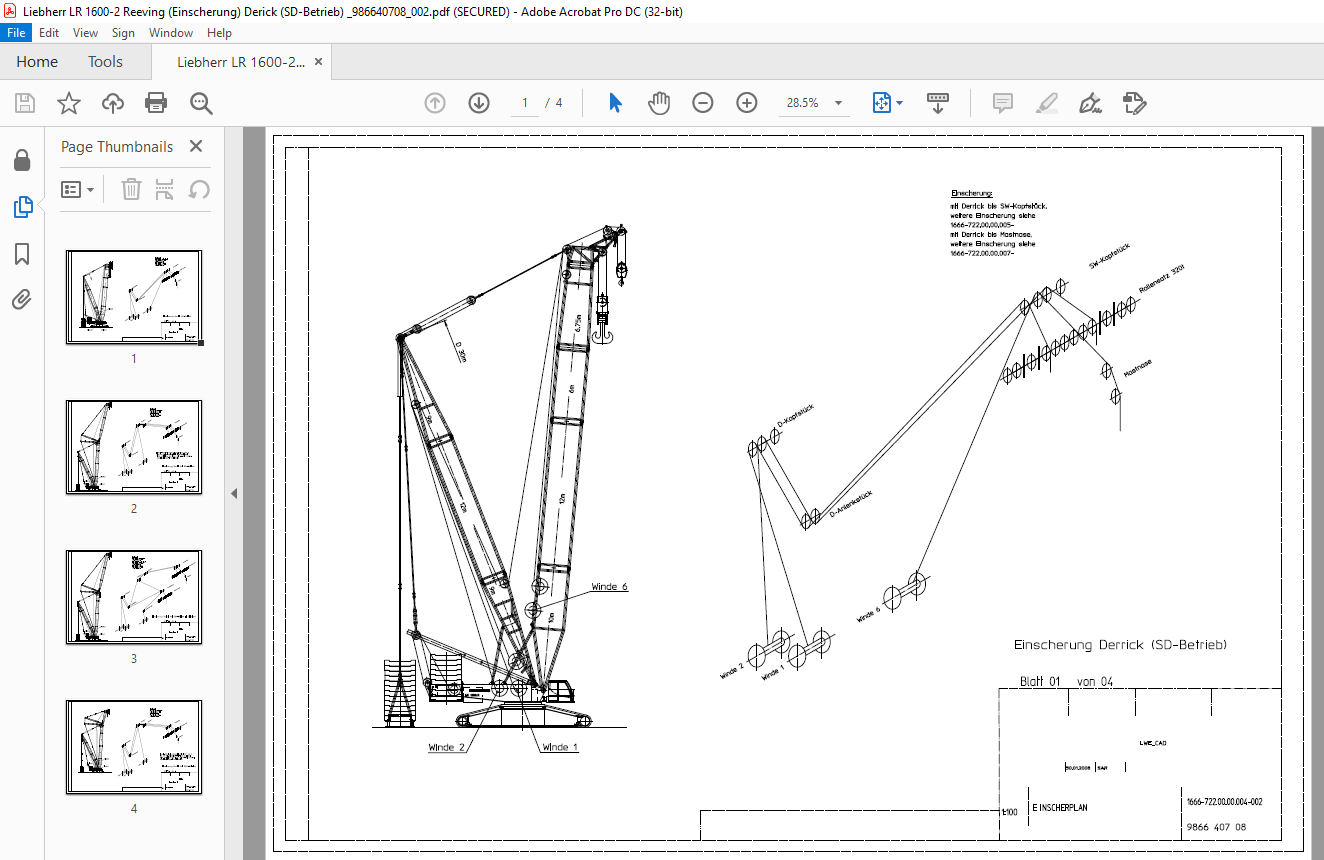Select the Highlight text pen tool

1046,103
